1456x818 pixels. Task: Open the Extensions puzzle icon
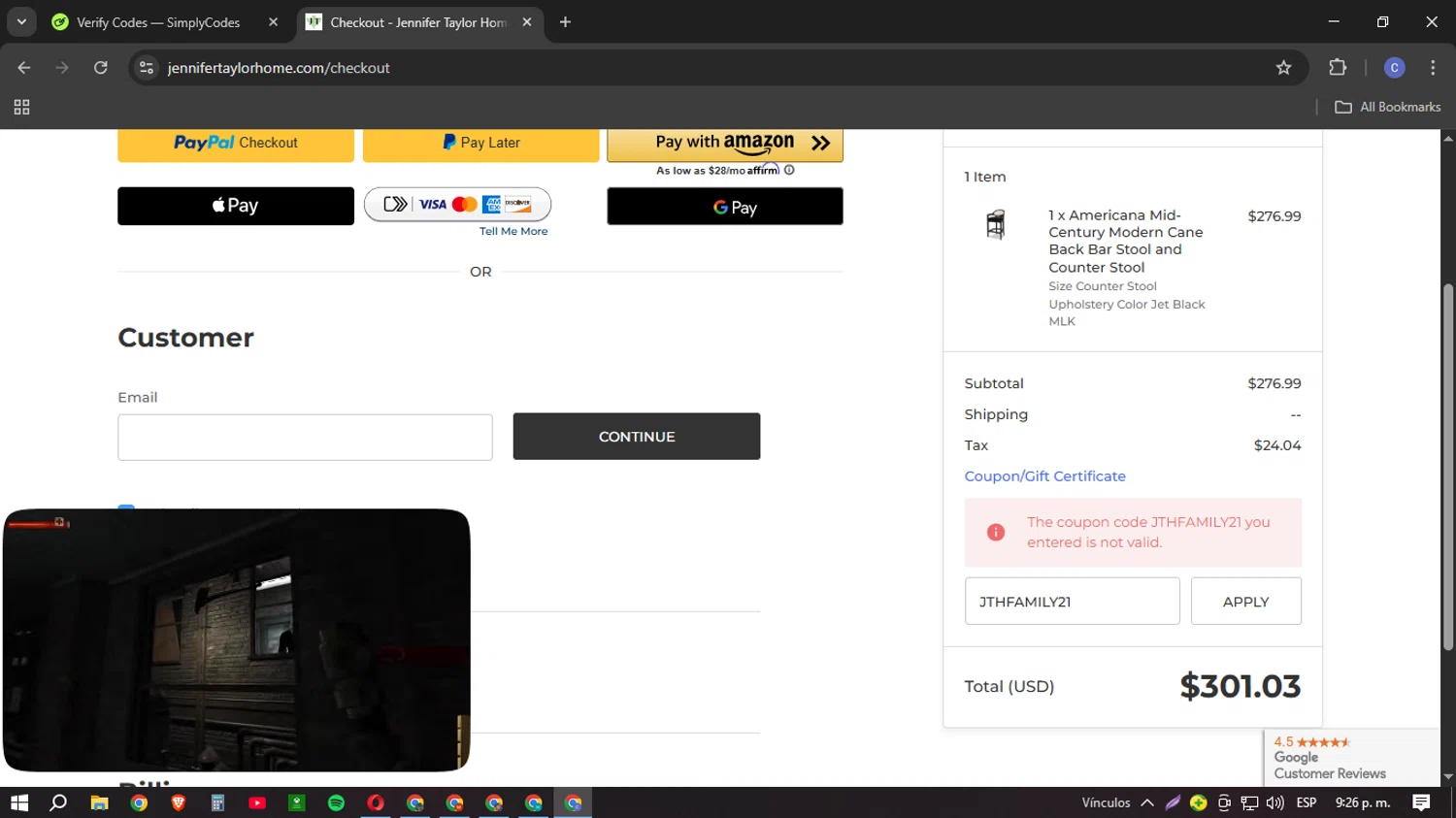[1338, 67]
